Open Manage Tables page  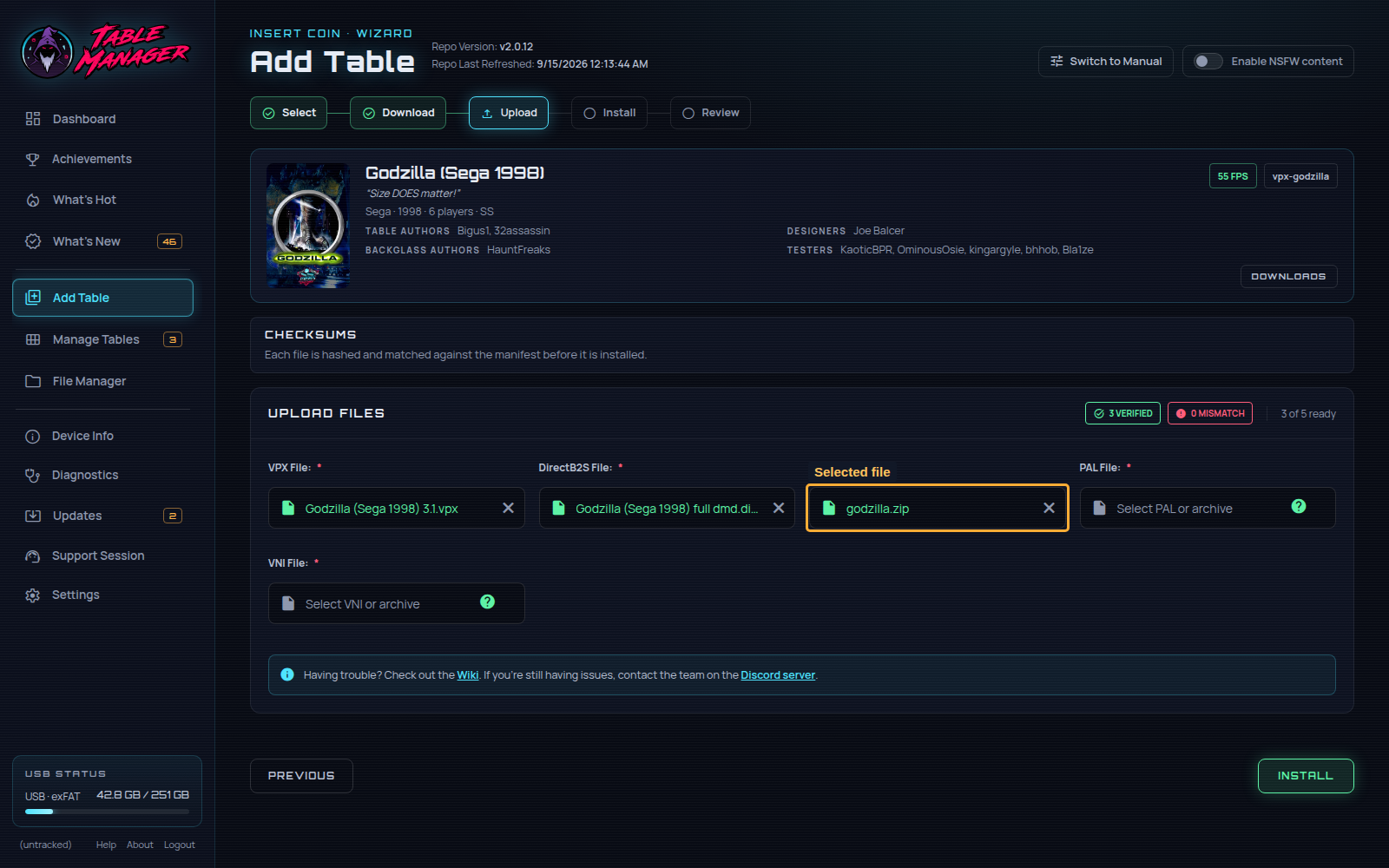pyautogui.click(x=102, y=339)
